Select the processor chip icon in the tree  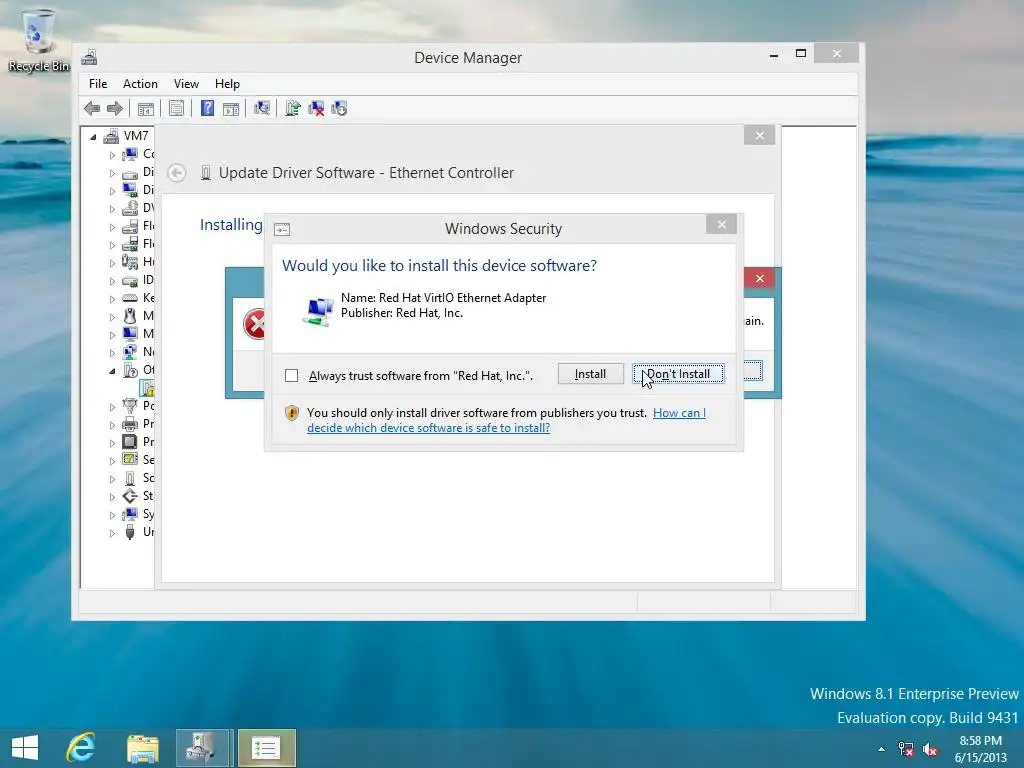(130, 442)
